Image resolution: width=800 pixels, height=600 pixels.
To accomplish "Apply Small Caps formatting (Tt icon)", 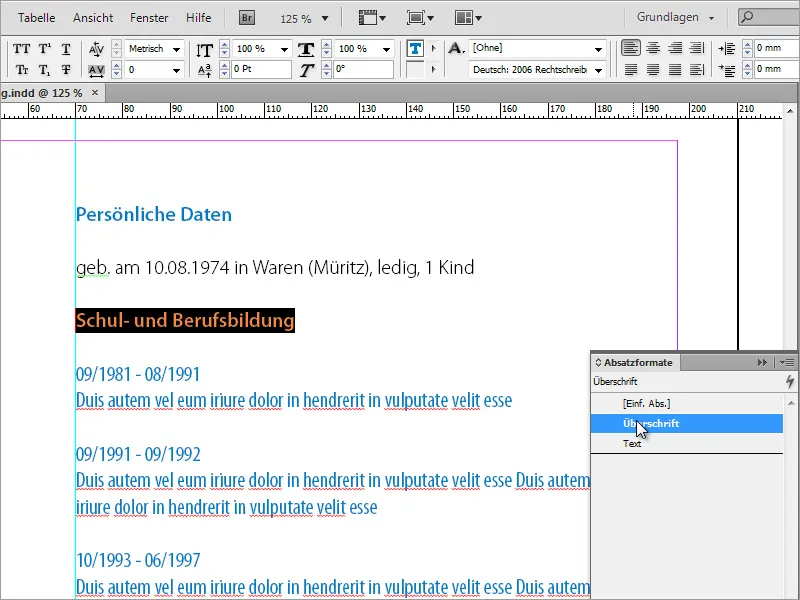I will [x=21, y=70].
